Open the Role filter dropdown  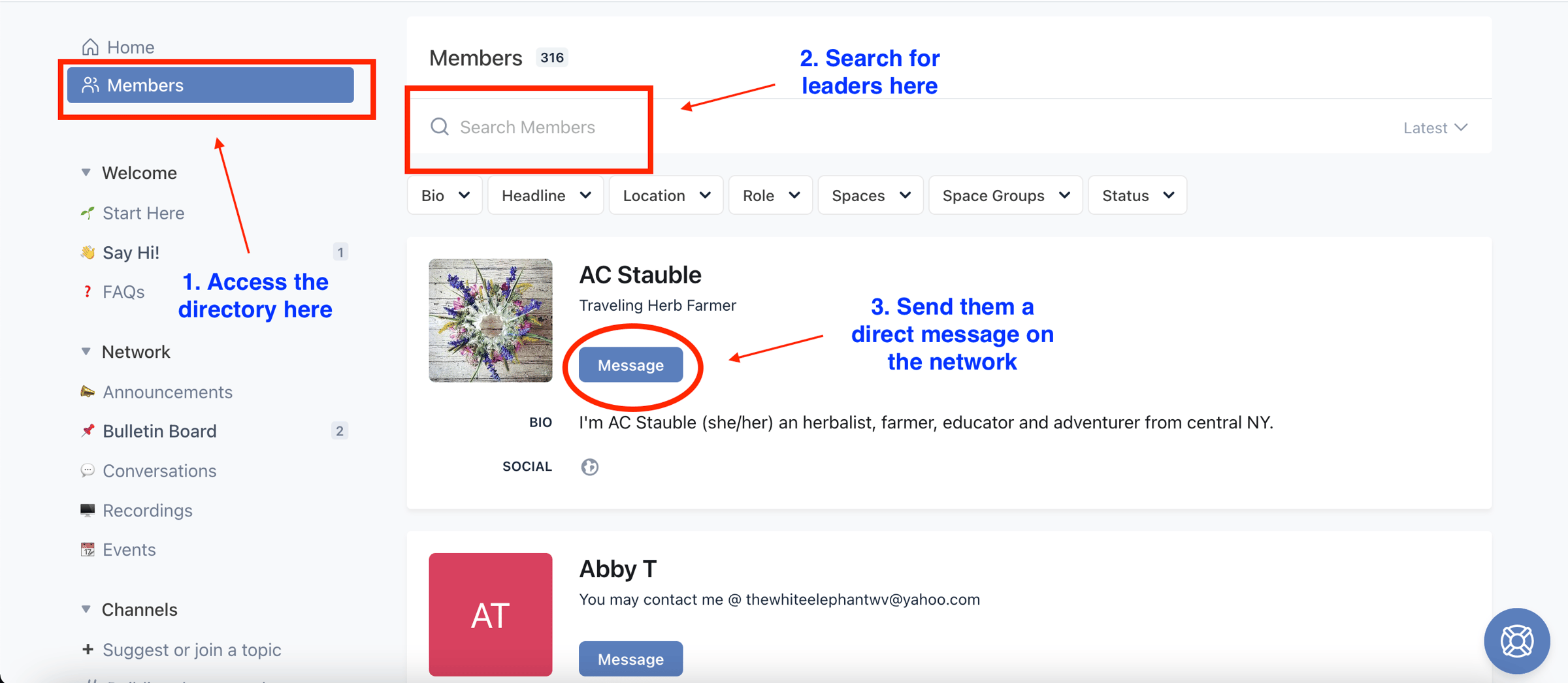coord(770,195)
